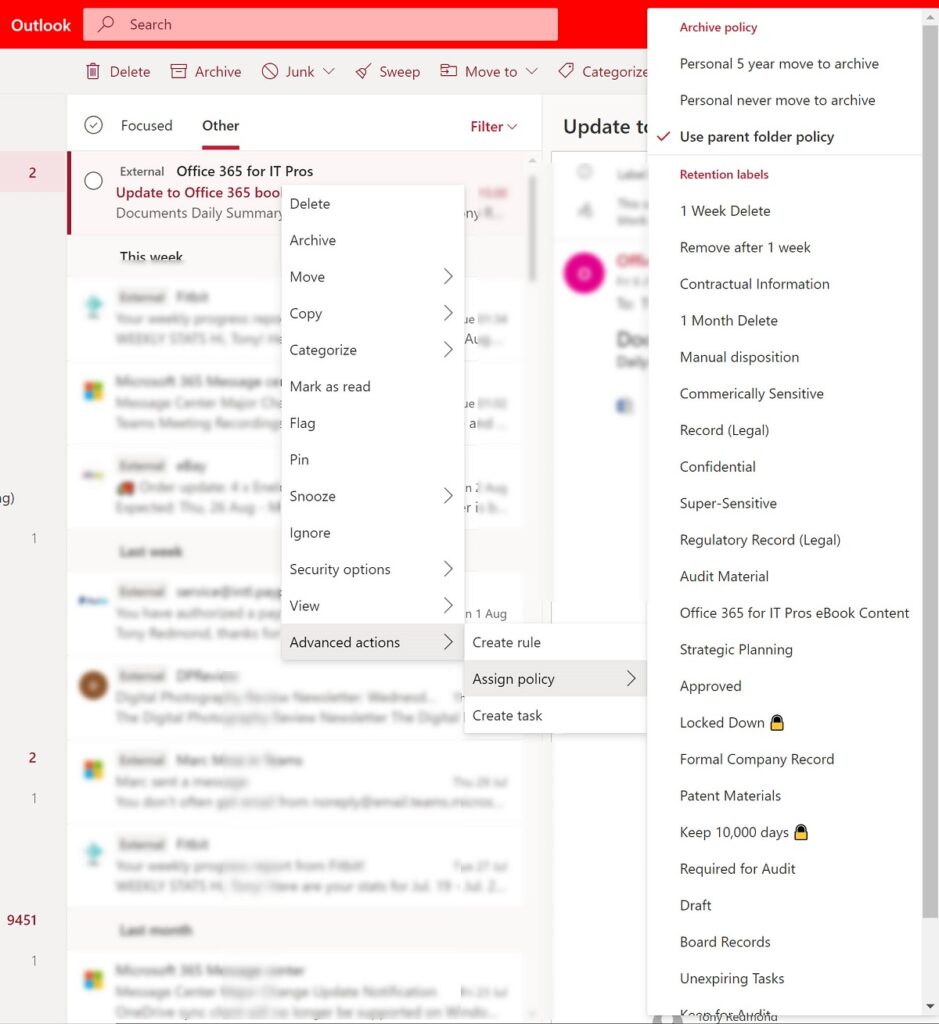Apply the Super-Sensitive label
This screenshot has height=1024, width=939.
click(x=784, y=504)
